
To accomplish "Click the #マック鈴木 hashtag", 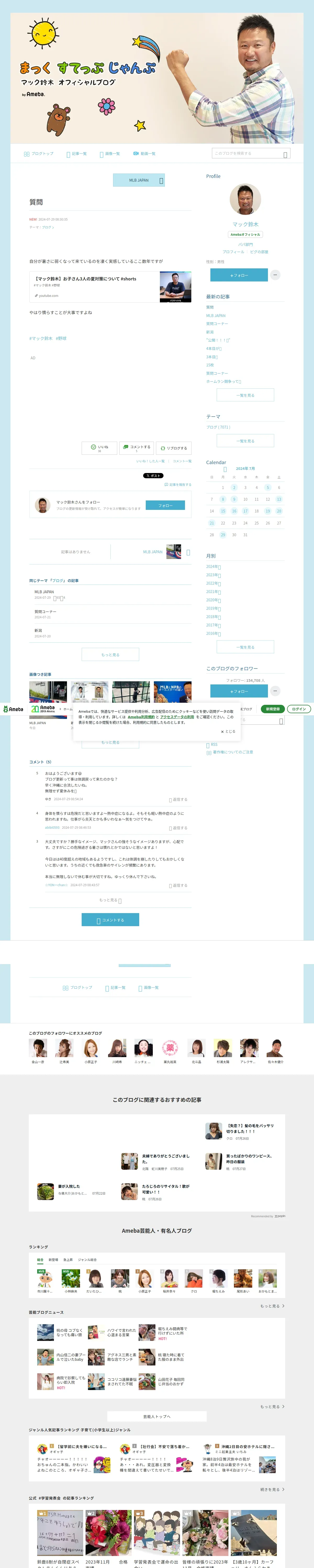I will (41, 338).
